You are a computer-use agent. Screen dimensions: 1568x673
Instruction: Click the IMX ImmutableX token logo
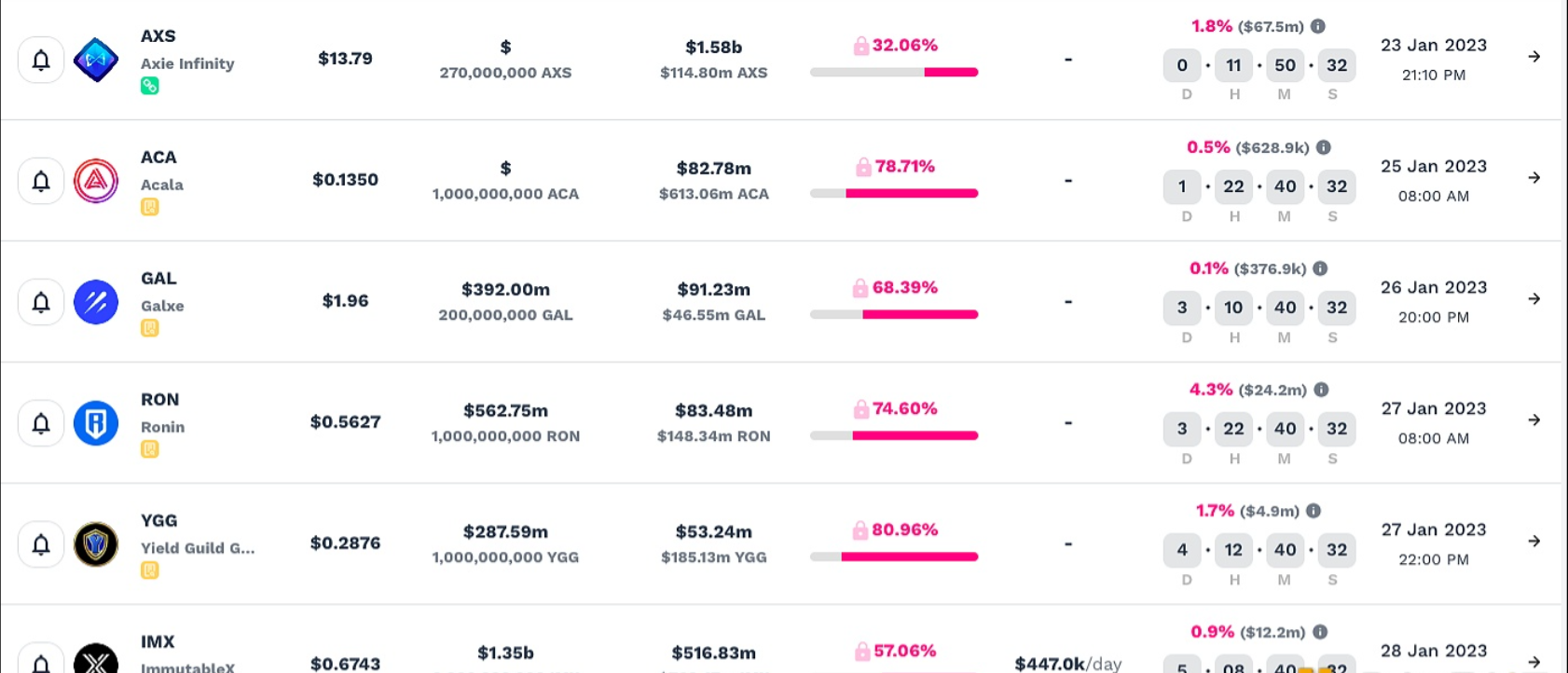click(96, 660)
